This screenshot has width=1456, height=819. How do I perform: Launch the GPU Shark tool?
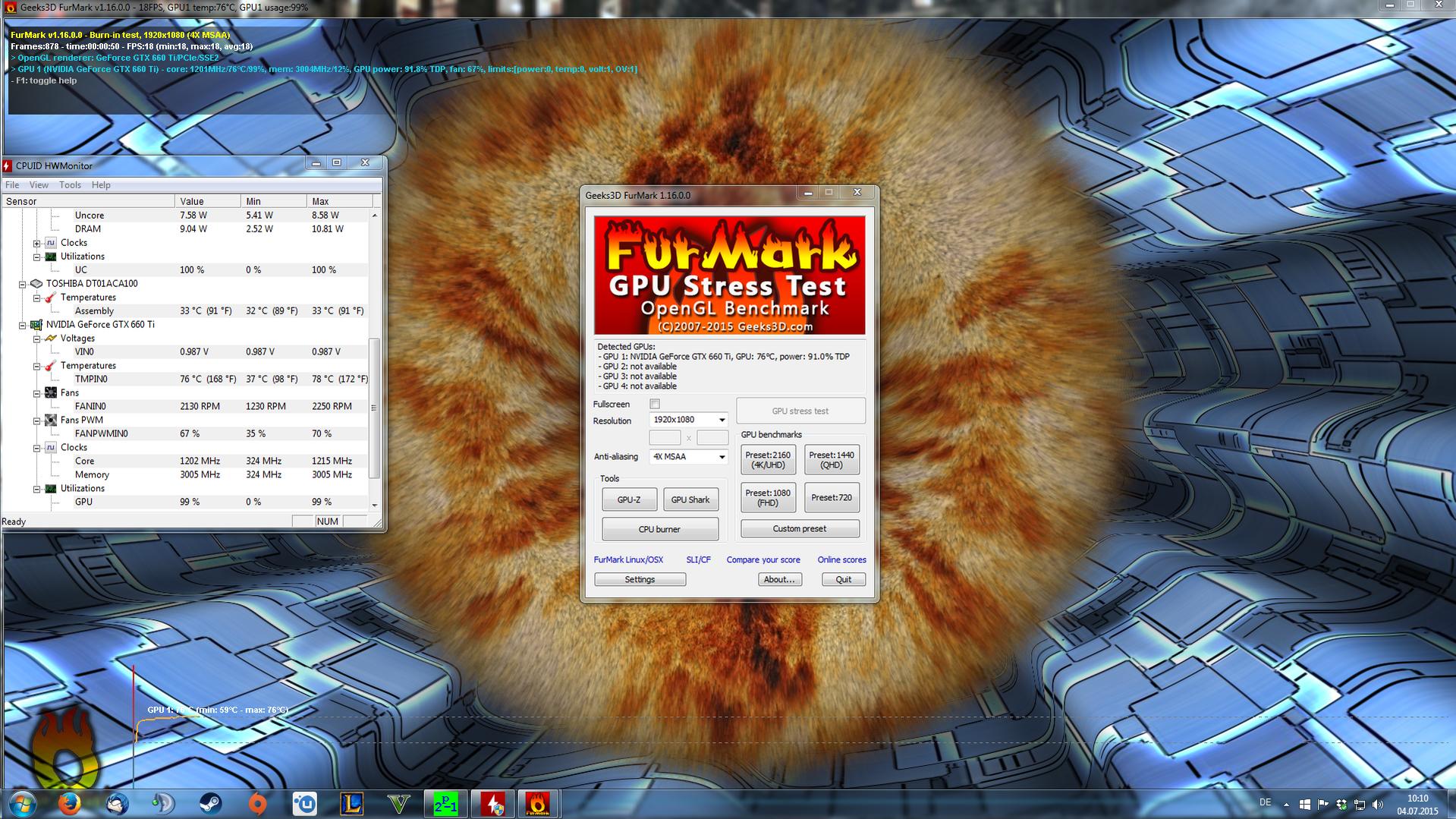(x=690, y=499)
